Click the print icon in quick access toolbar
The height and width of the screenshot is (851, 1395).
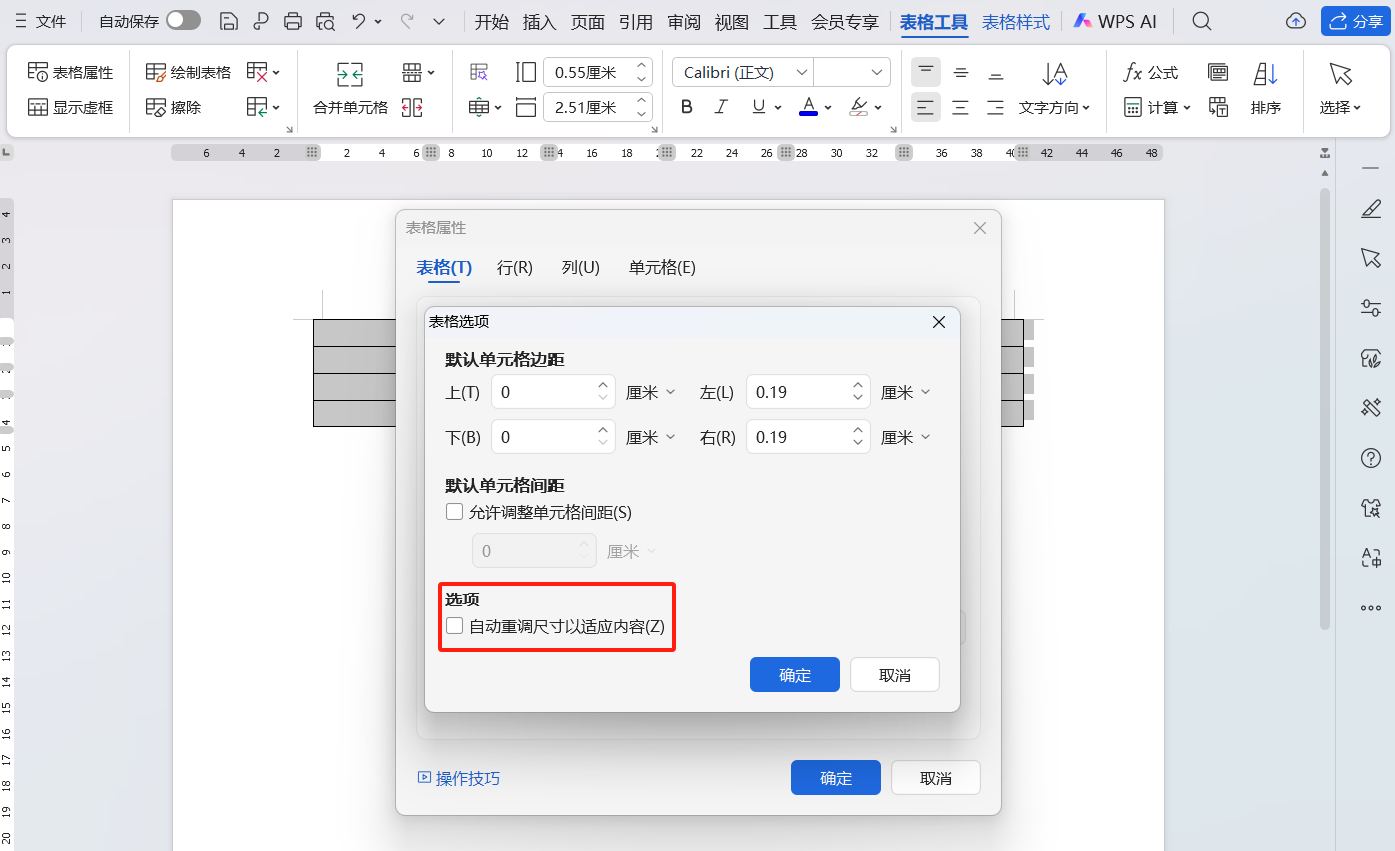(x=291, y=20)
